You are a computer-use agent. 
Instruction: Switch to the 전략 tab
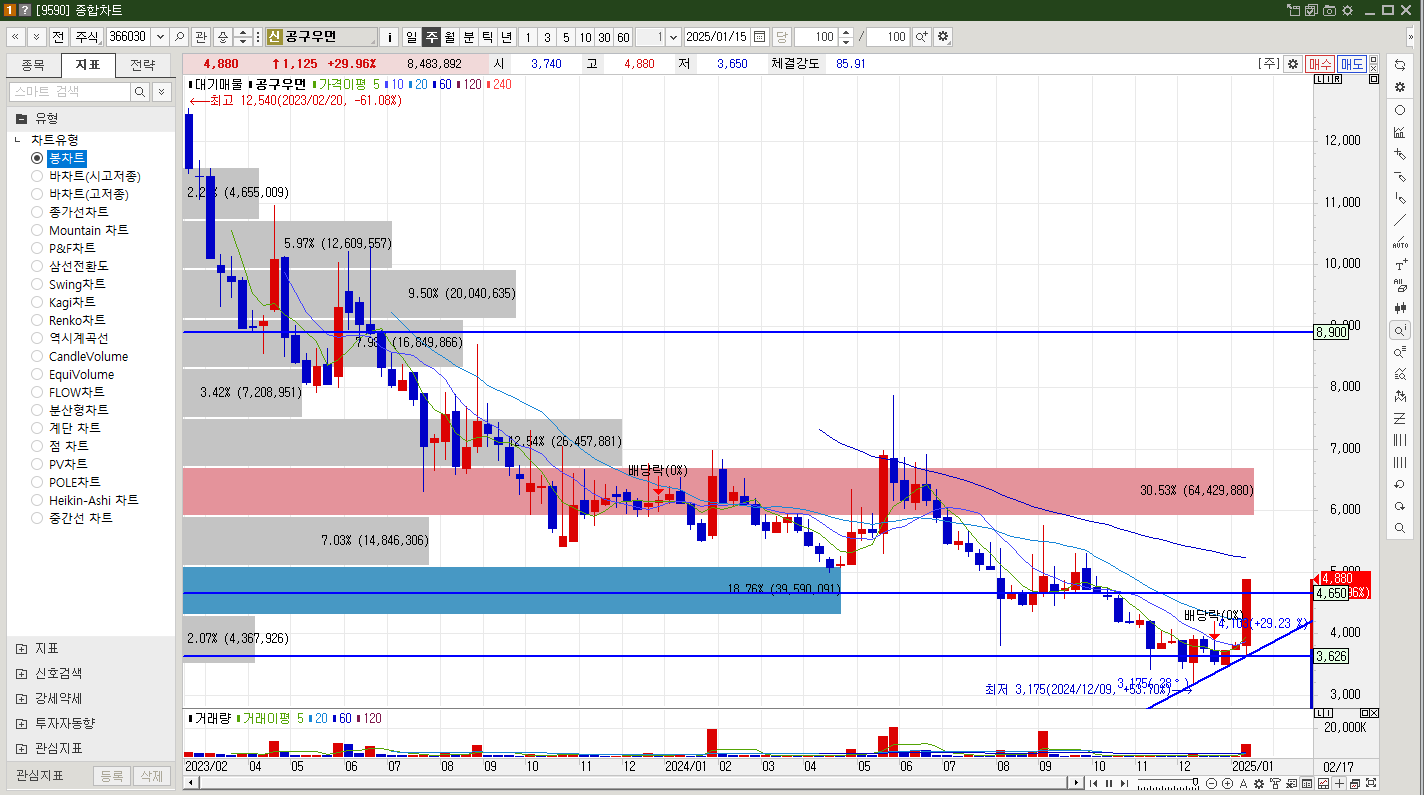click(143, 66)
